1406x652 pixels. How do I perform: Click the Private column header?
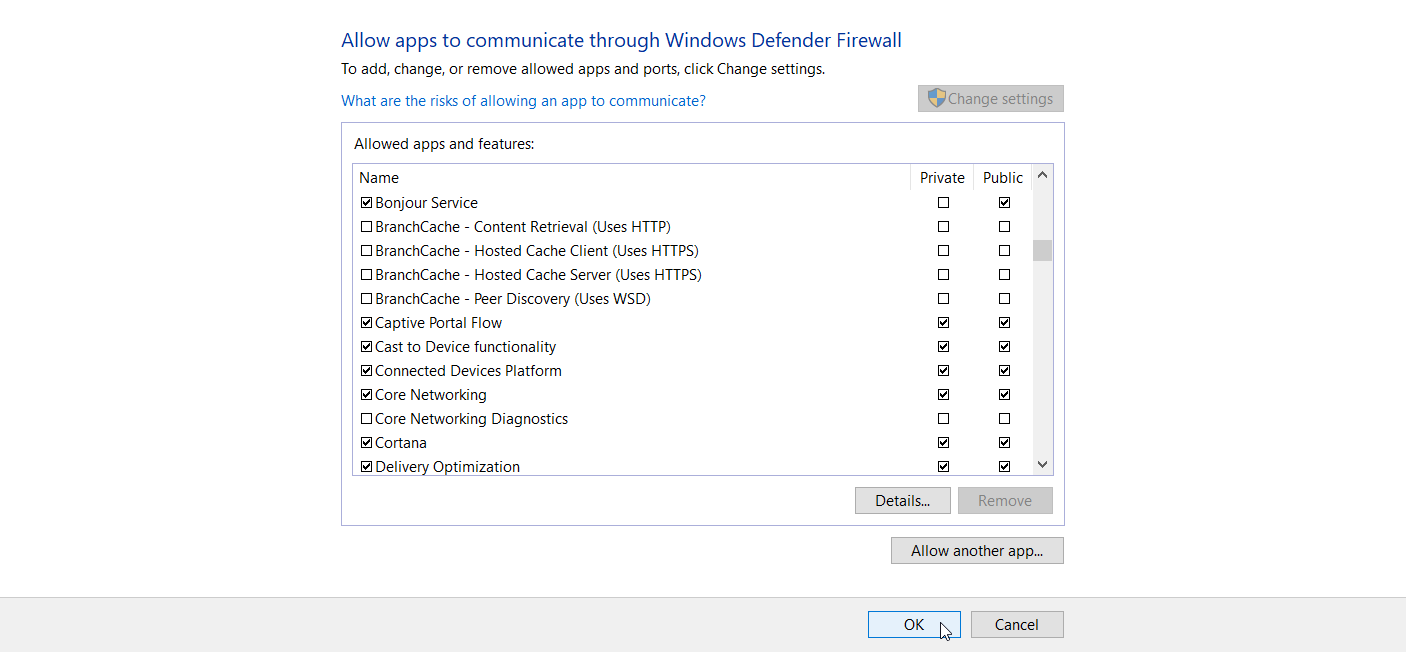[942, 178]
